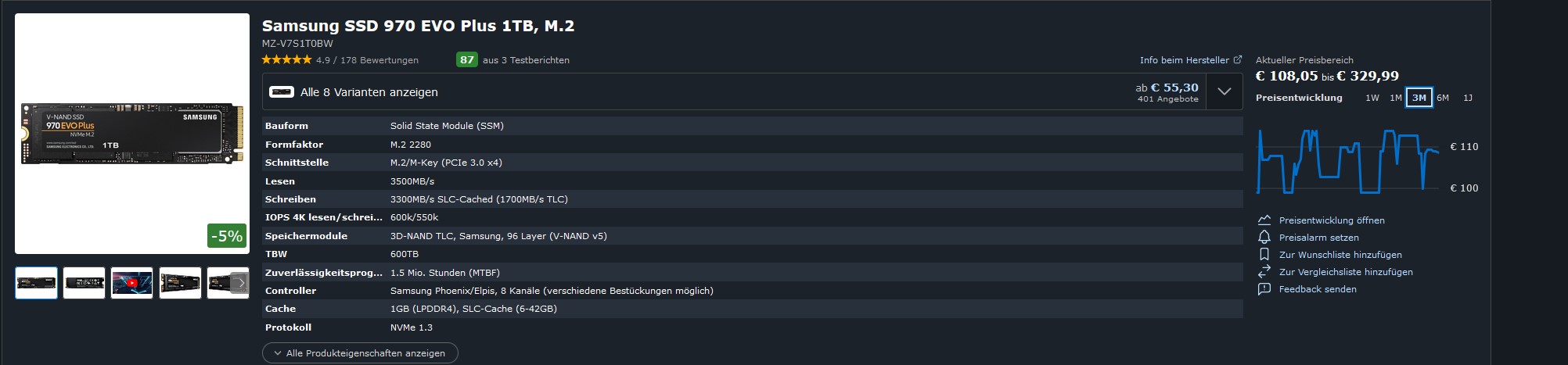Click the external link icon beside Info beim Hersteller

[1238, 60]
